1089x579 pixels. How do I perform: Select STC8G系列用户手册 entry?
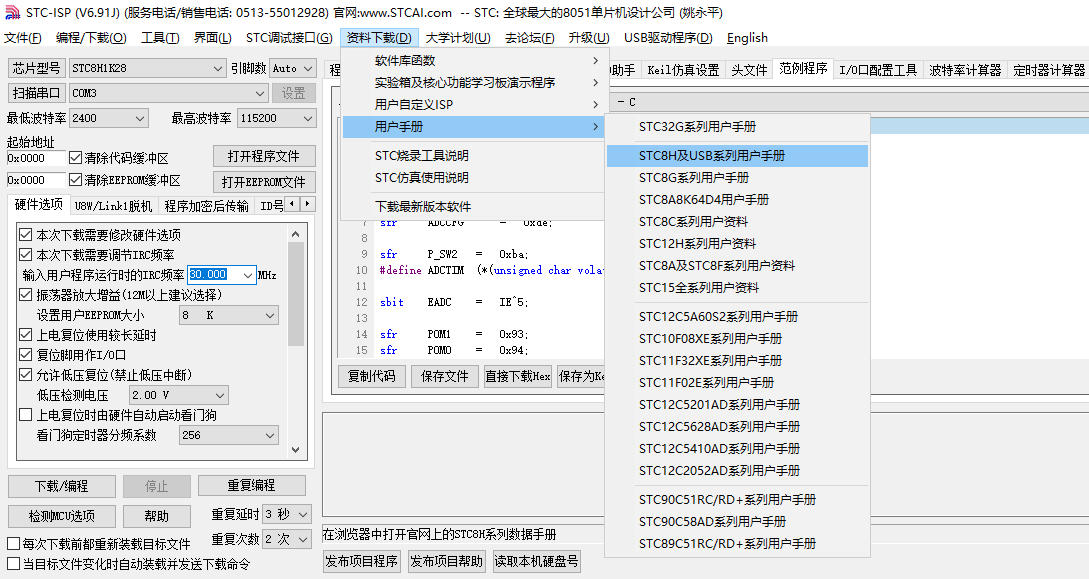pyautogui.click(x=737, y=178)
